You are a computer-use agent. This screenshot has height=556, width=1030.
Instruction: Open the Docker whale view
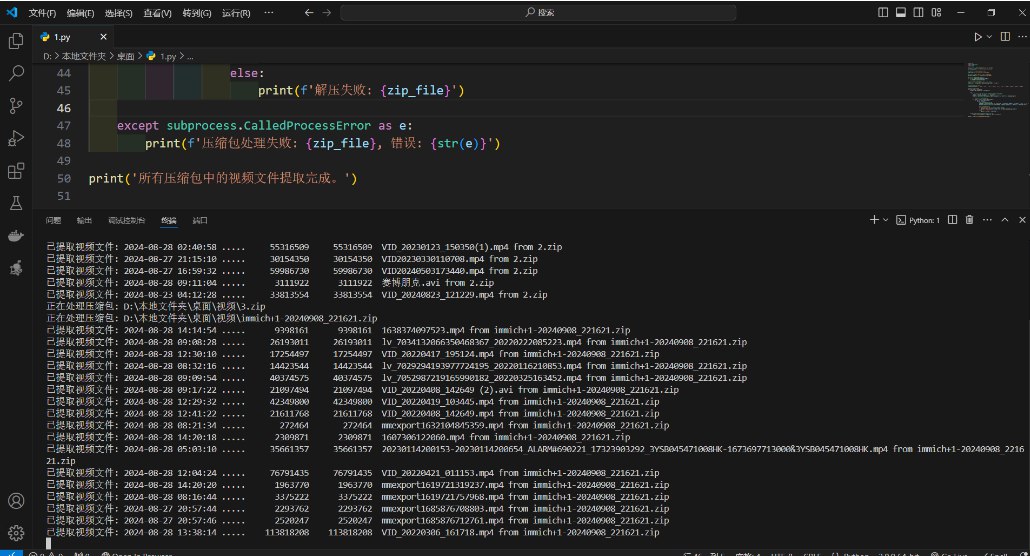point(16,236)
